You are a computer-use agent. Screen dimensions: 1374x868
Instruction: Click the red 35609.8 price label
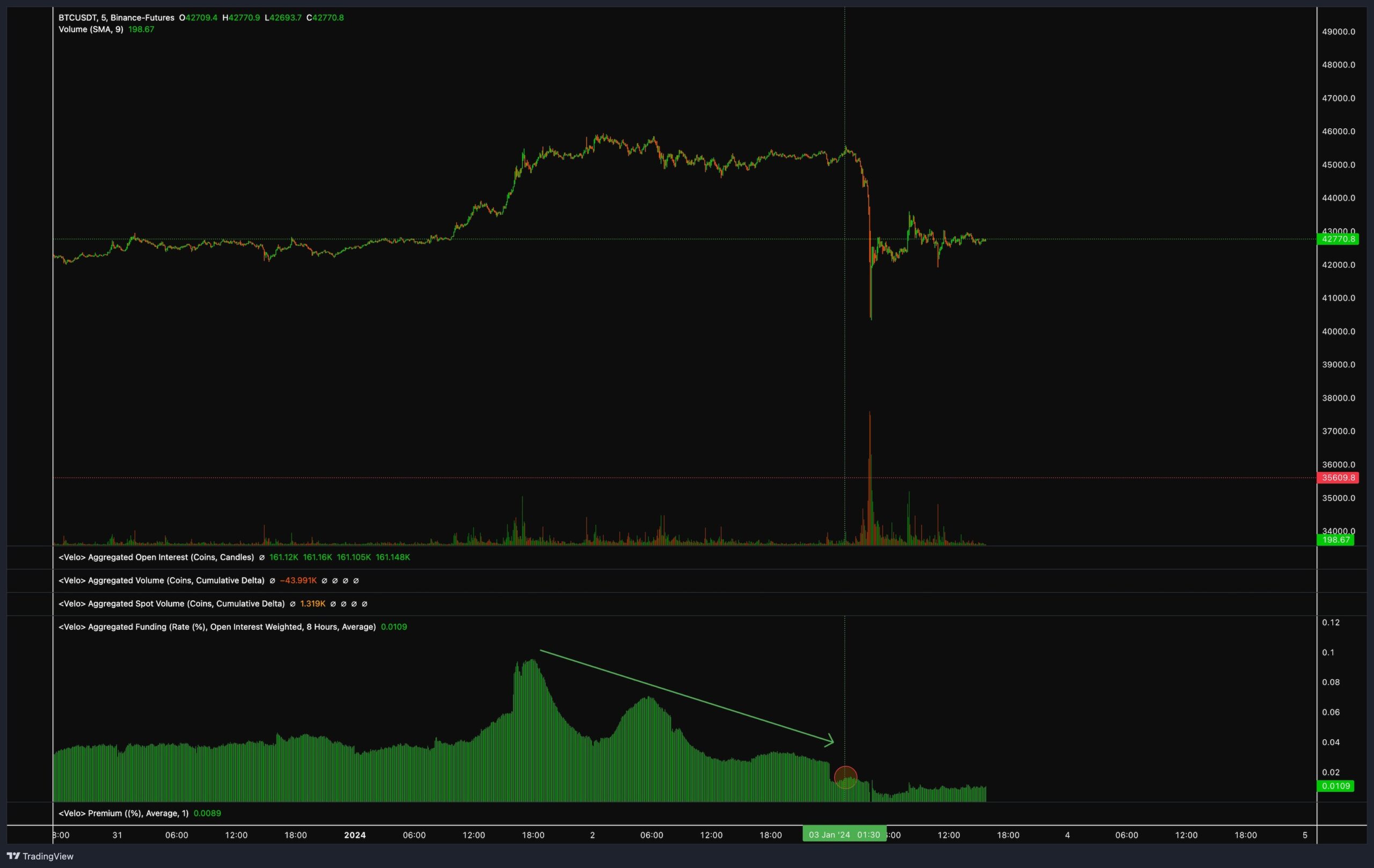[x=1338, y=478]
